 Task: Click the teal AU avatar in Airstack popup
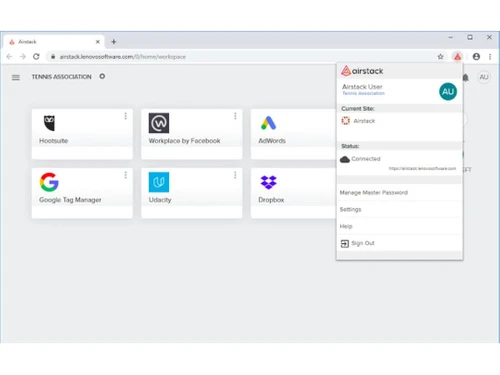click(x=448, y=92)
